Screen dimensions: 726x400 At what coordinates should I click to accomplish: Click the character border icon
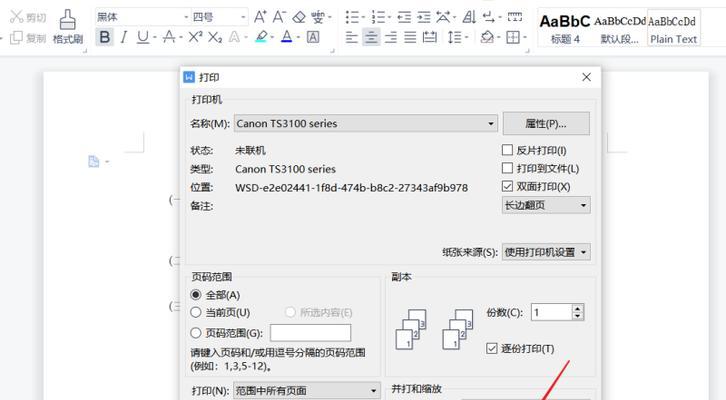(313, 37)
